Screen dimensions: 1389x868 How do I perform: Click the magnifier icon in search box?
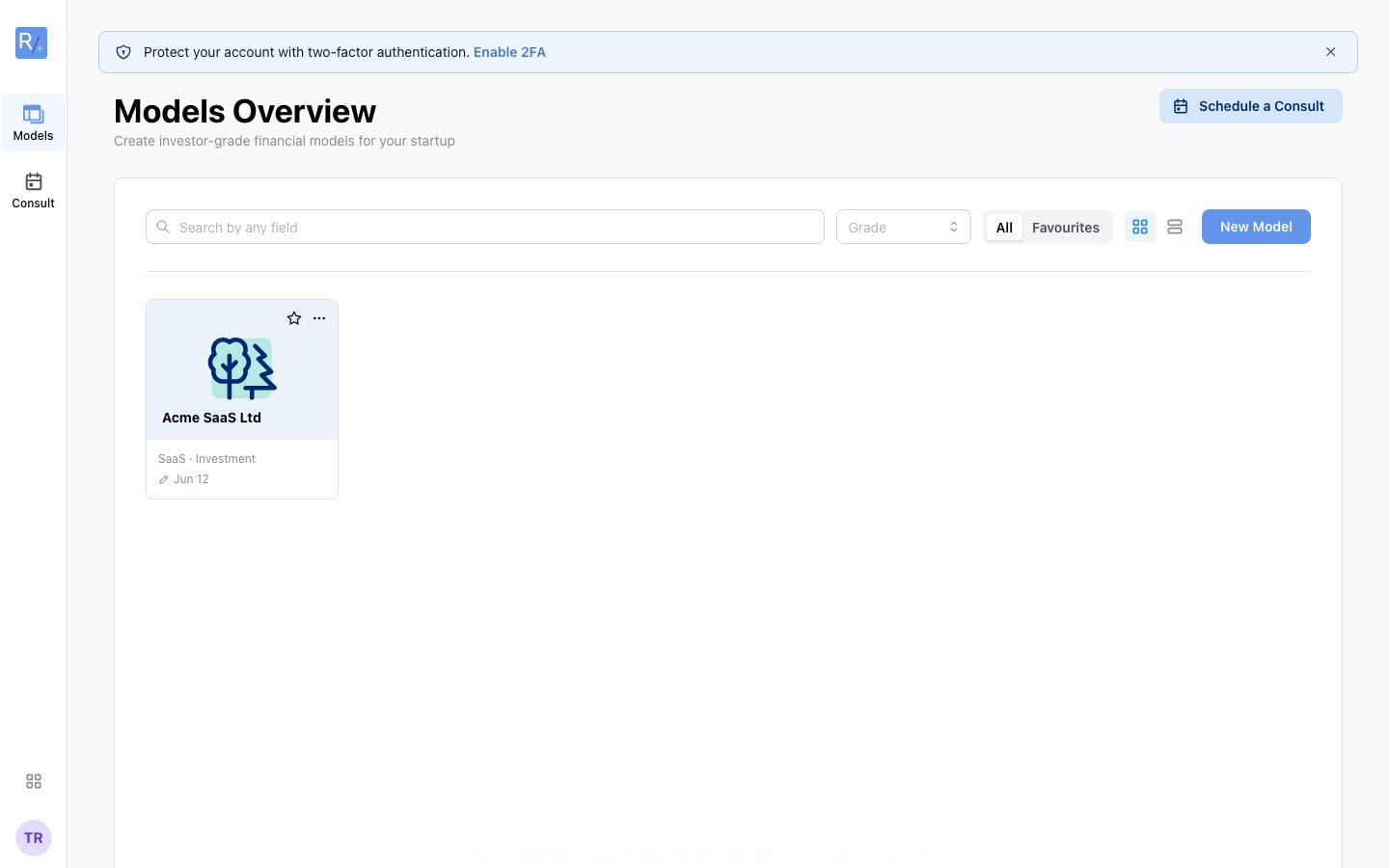coord(163,227)
